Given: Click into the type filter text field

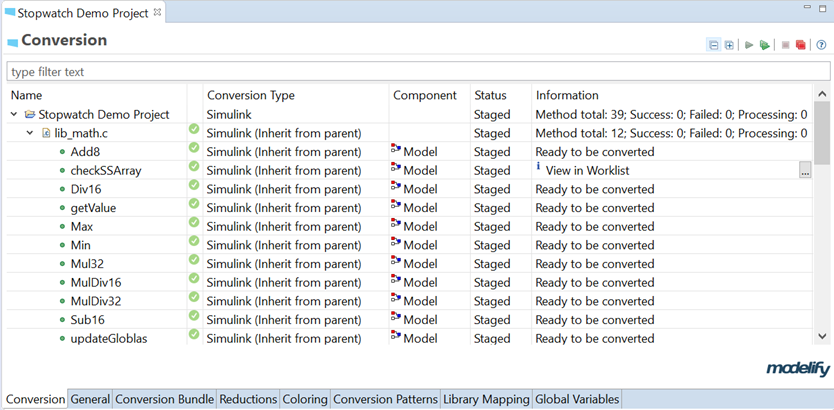Looking at the screenshot, I should click(x=418, y=72).
